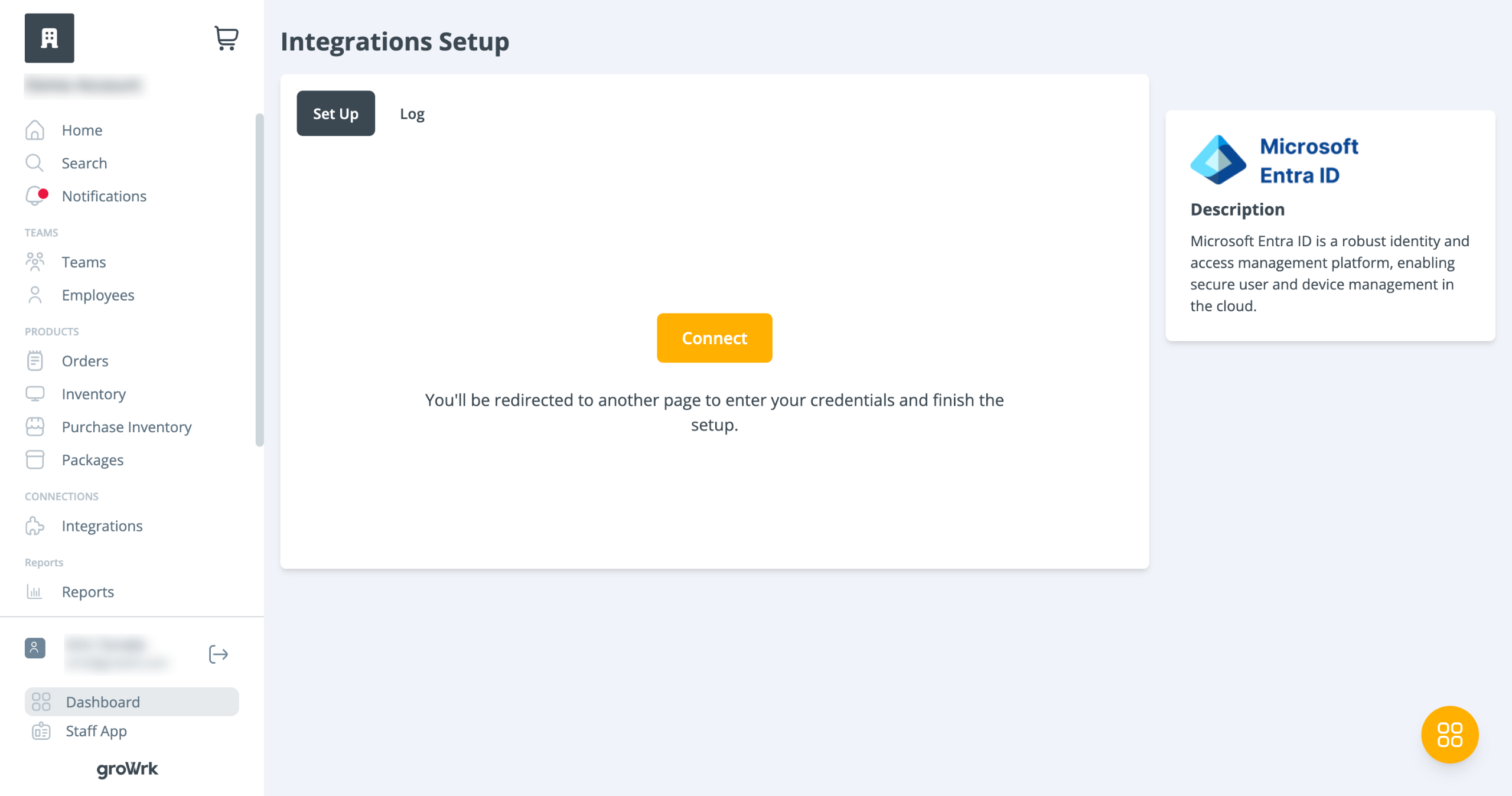Navigate to Purchase Inventory
Image resolution: width=1512 pixels, height=796 pixels.
pyautogui.click(x=126, y=427)
